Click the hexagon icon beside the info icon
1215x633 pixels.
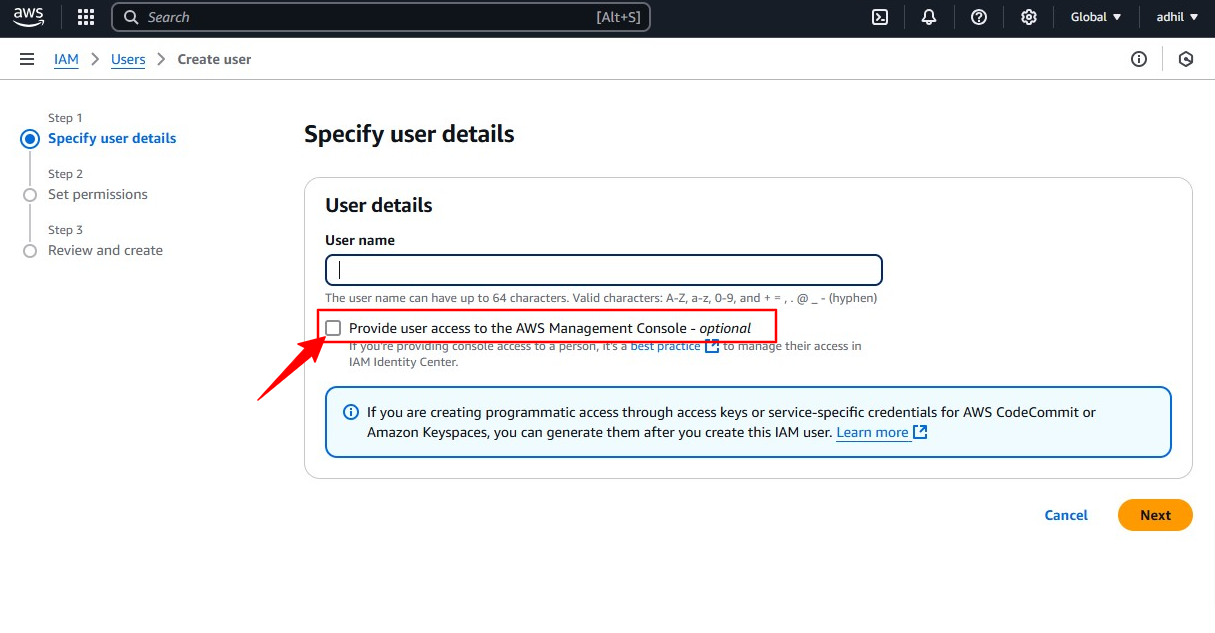pyautogui.click(x=1186, y=59)
